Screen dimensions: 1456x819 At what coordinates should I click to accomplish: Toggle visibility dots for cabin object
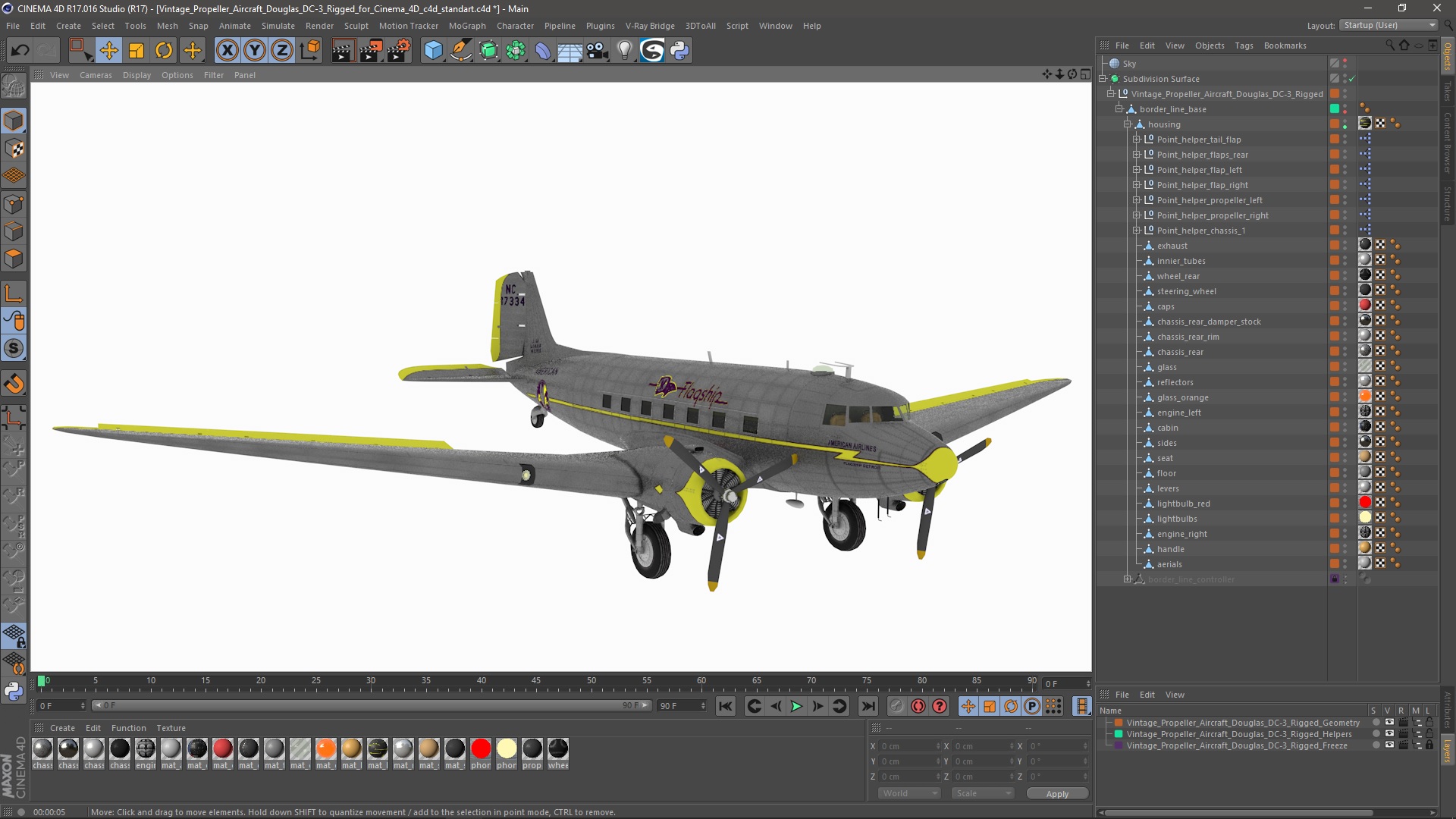click(1345, 428)
